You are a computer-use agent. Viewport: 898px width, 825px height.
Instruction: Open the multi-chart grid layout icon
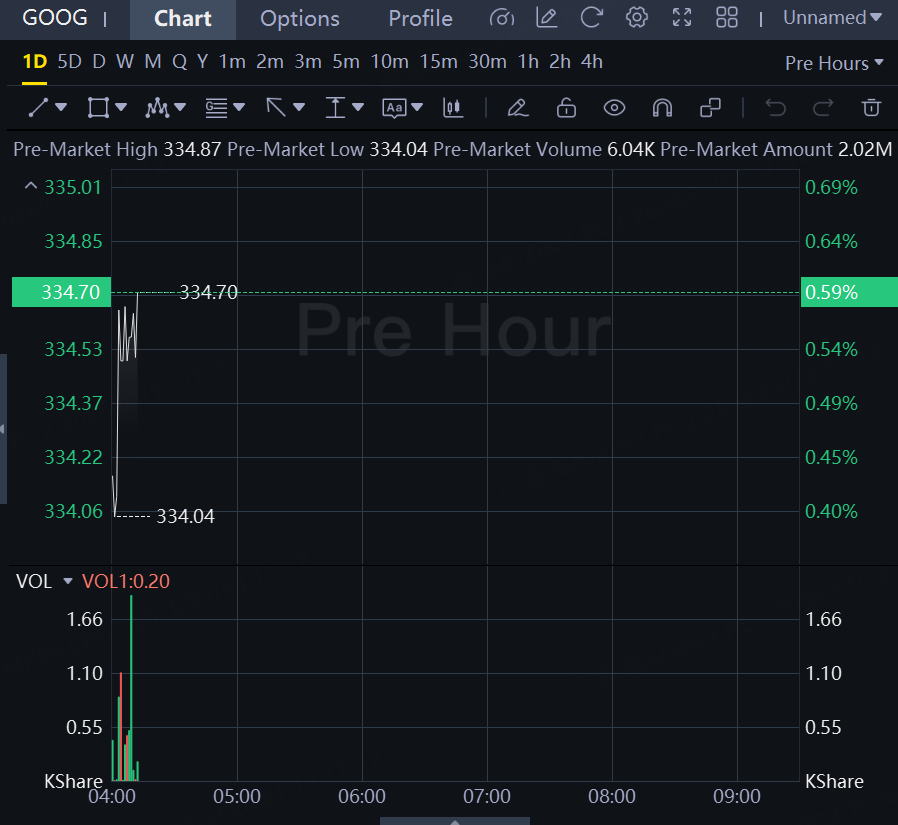[x=727, y=18]
